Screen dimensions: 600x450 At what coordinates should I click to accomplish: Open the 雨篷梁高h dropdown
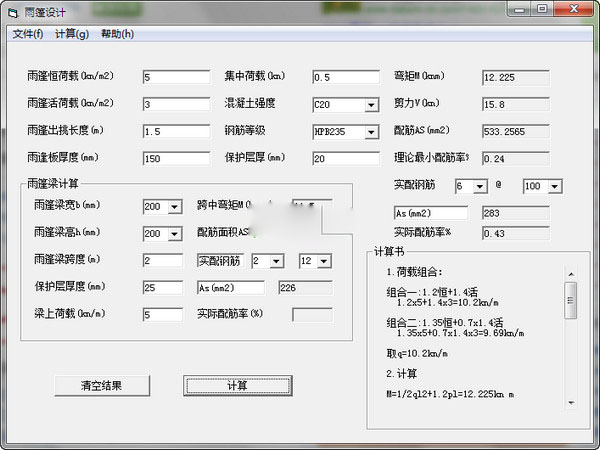[175, 233]
